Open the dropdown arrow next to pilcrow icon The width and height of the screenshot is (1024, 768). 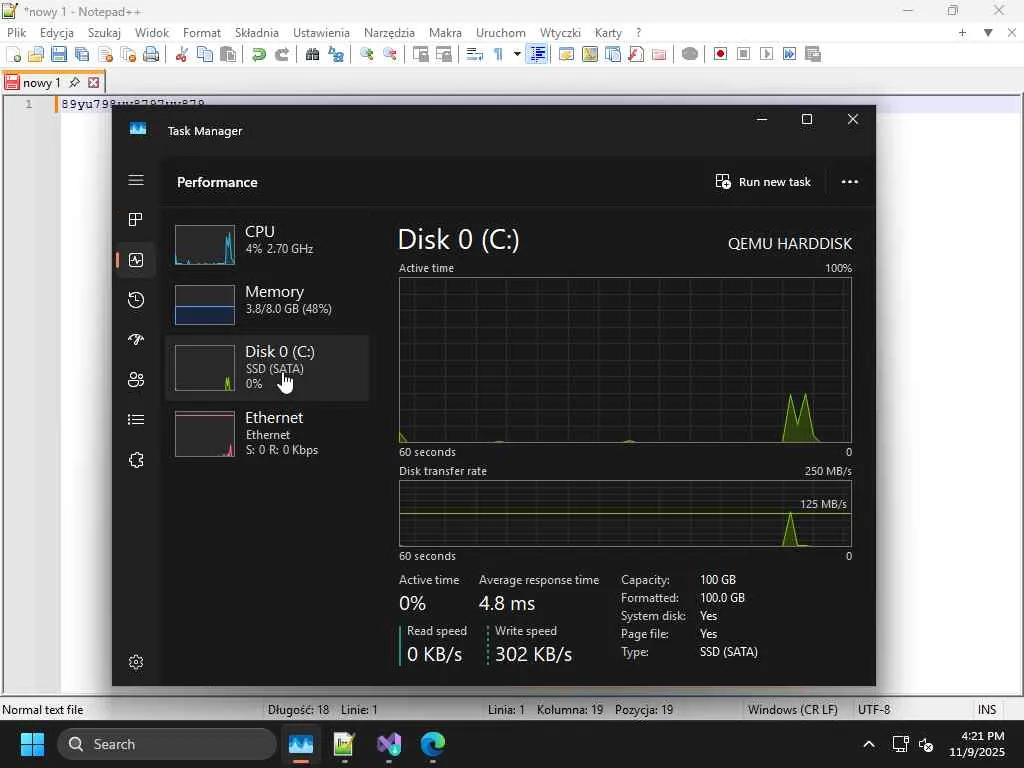tap(517, 54)
